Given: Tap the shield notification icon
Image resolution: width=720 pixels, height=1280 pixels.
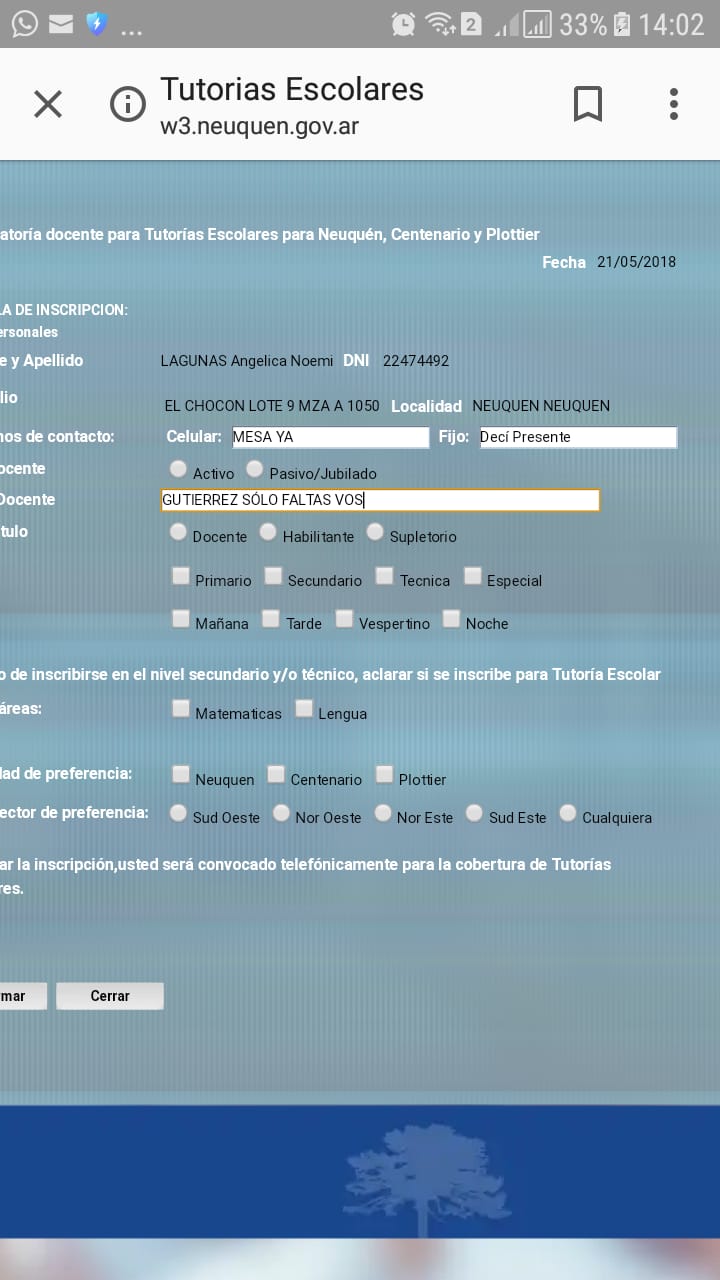Looking at the screenshot, I should click(x=96, y=24).
